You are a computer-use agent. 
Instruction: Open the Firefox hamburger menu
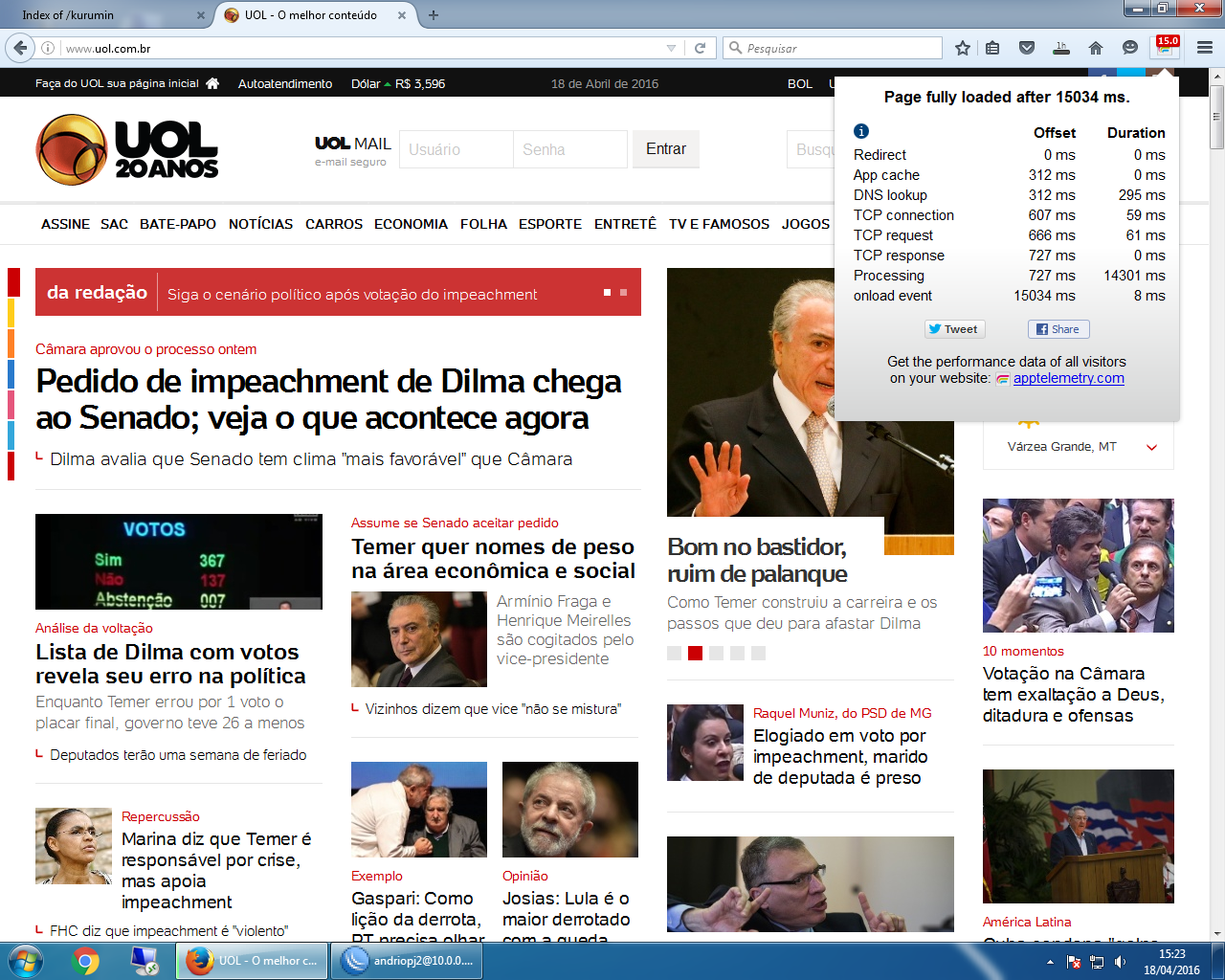1205,48
